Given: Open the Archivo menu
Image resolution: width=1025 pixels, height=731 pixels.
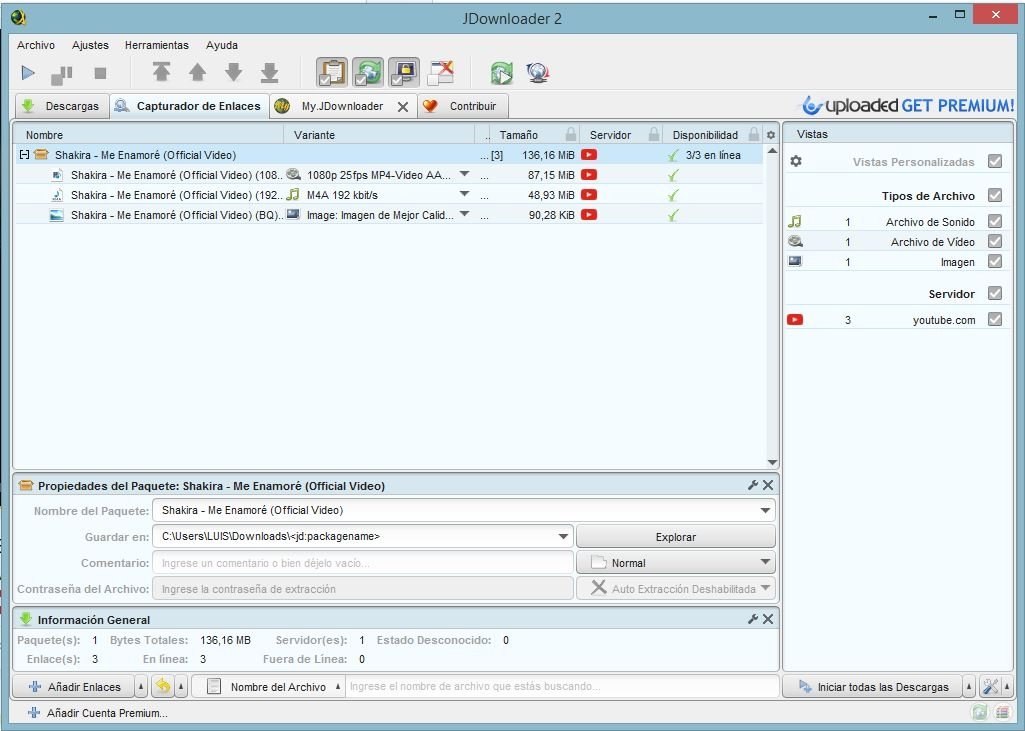Looking at the screenshot, I should (x=36, y=45).
